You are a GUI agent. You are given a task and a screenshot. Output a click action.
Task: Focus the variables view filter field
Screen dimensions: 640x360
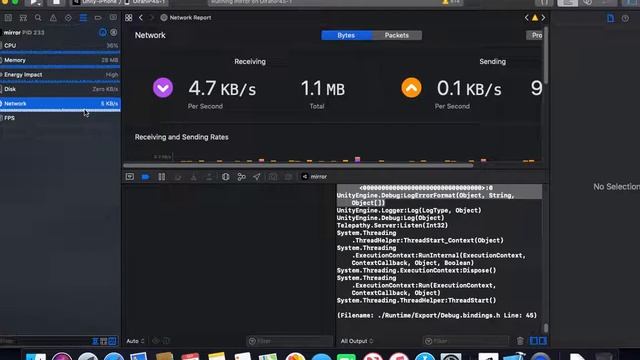[x=290, y=341]
